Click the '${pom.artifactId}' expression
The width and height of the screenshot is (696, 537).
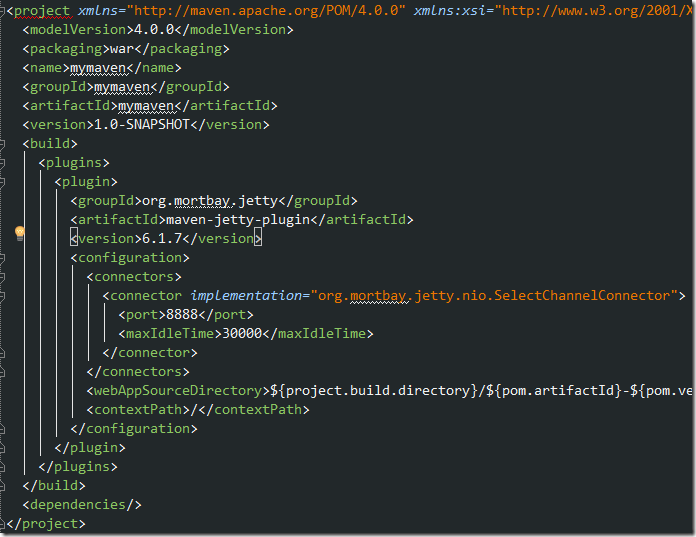tap(554, 391)
